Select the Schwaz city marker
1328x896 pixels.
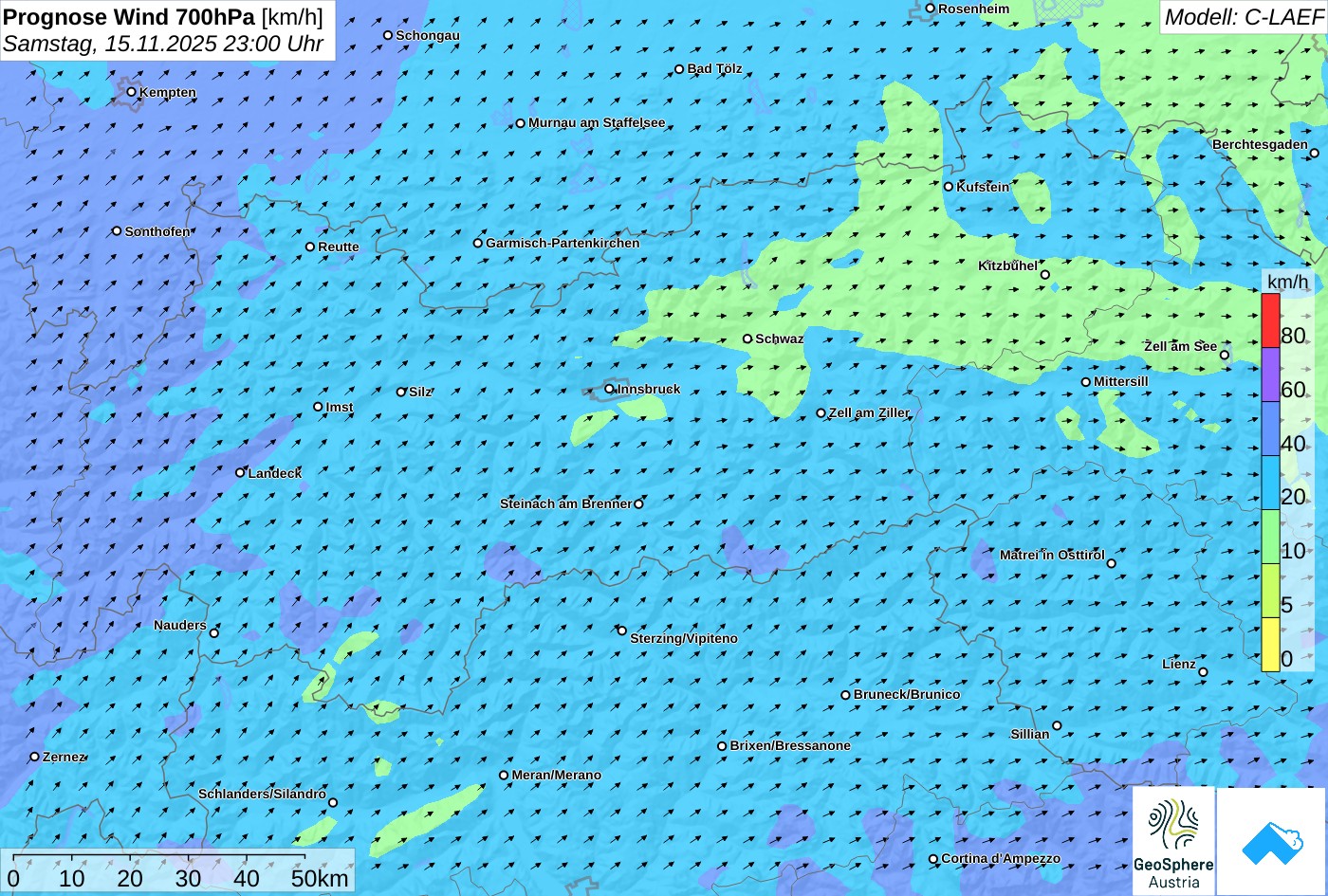[747, 338]
